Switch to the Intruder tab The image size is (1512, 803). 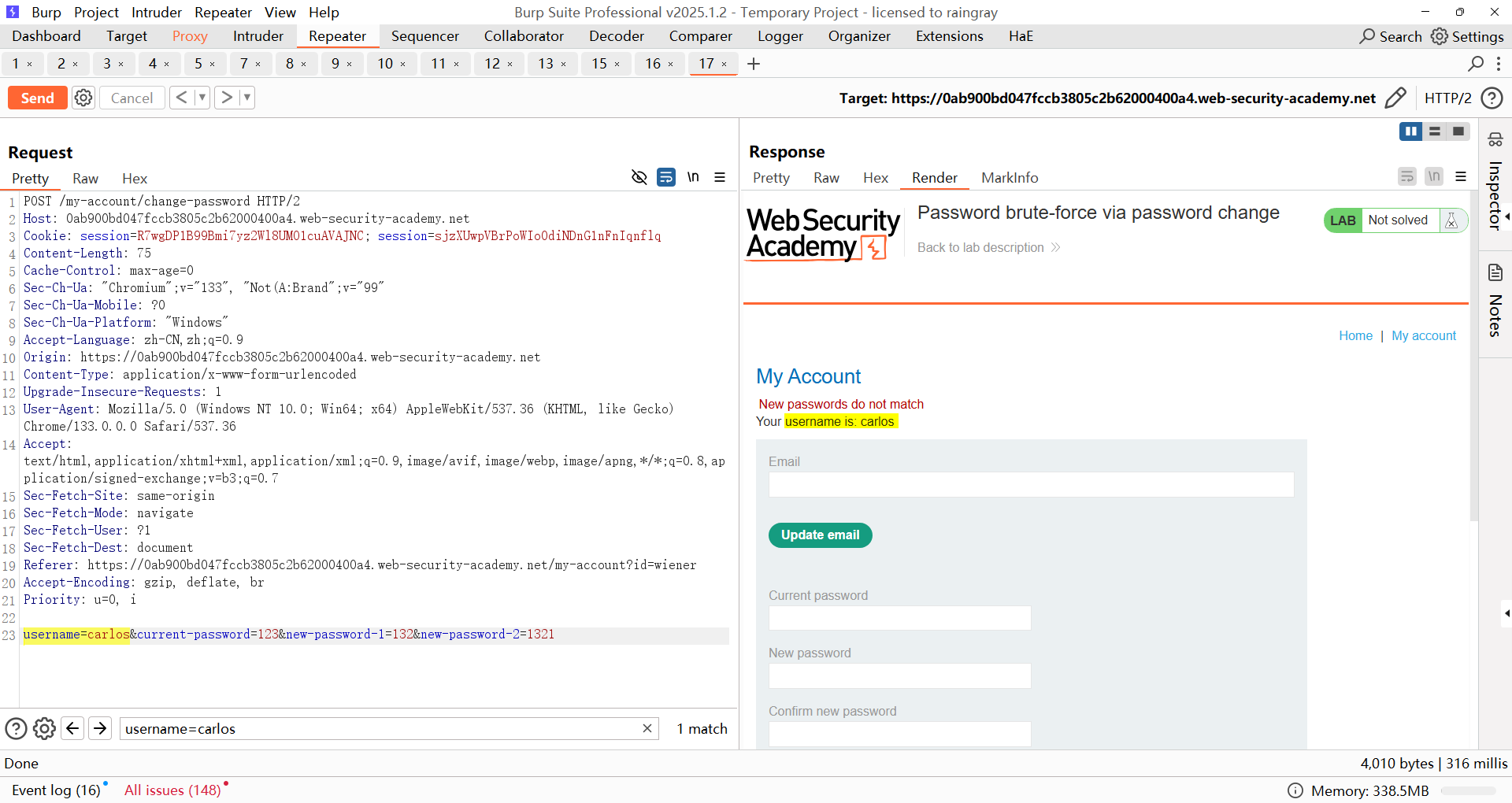(258, 36)
